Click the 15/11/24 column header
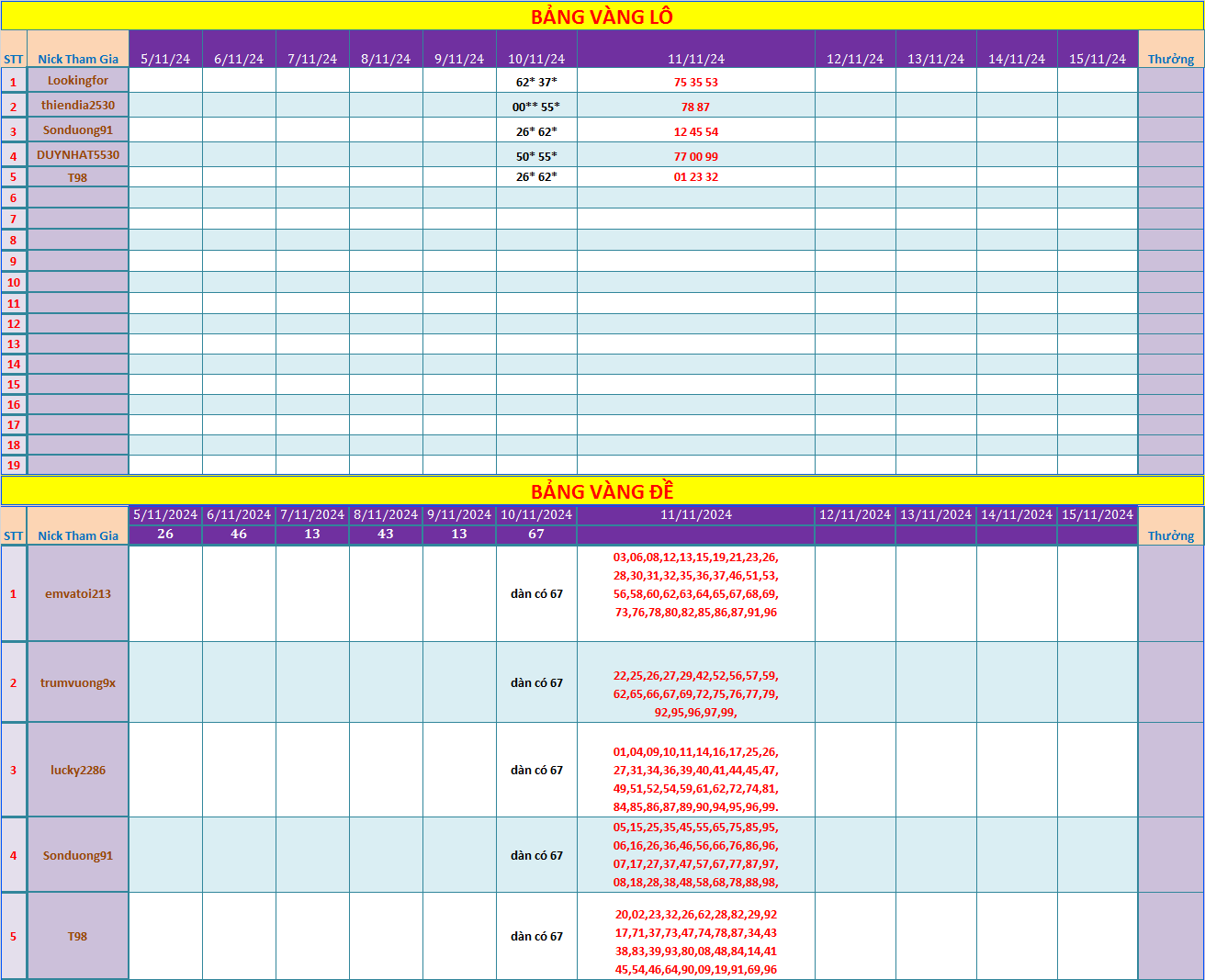The image size is (1205, 980). coord(1098,50)
